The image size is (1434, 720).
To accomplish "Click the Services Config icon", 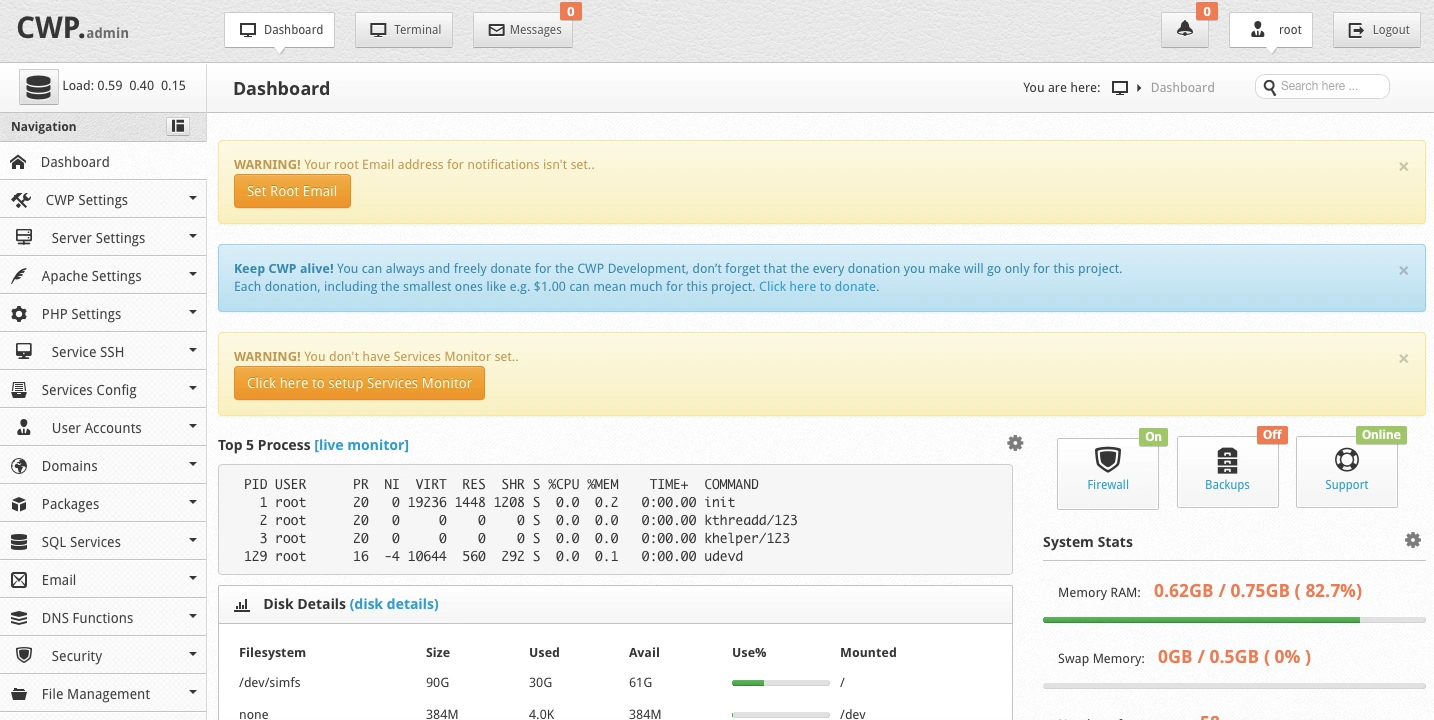I will point(19,390).
